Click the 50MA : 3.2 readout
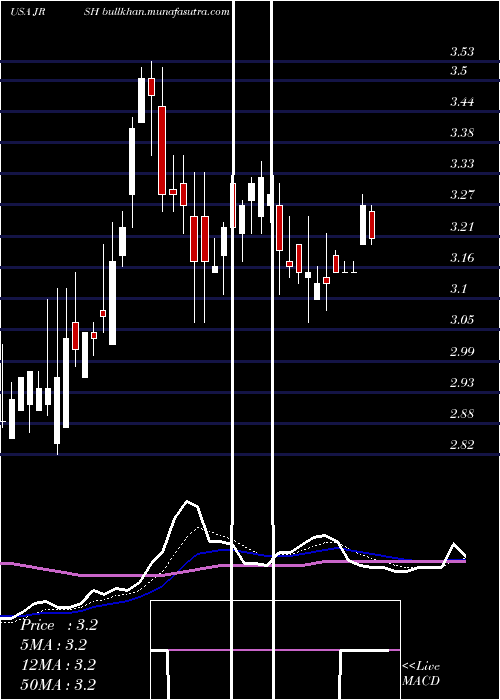 58,684
